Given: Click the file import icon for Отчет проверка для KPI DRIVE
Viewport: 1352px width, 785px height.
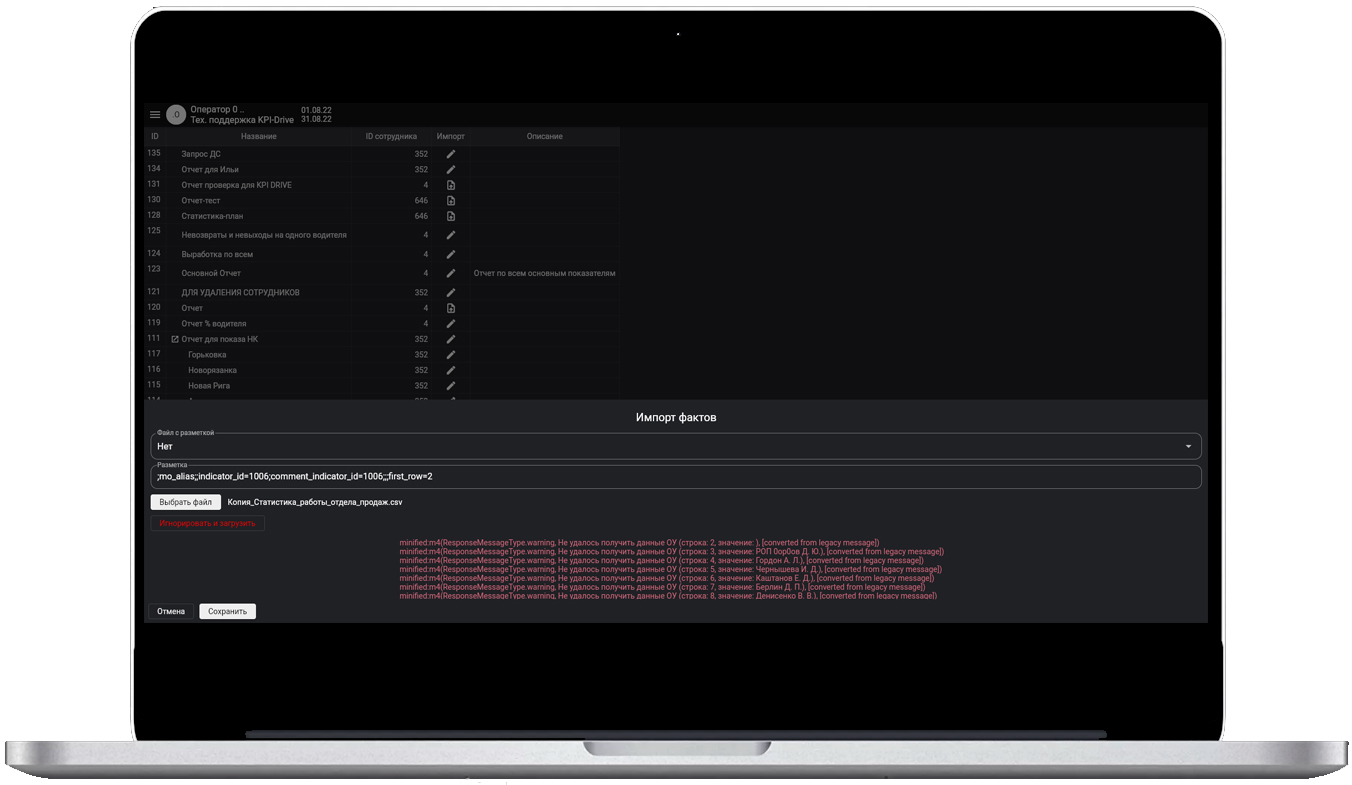Looking at the screenshot, I should pyautogui.click(x=451, y=185).
